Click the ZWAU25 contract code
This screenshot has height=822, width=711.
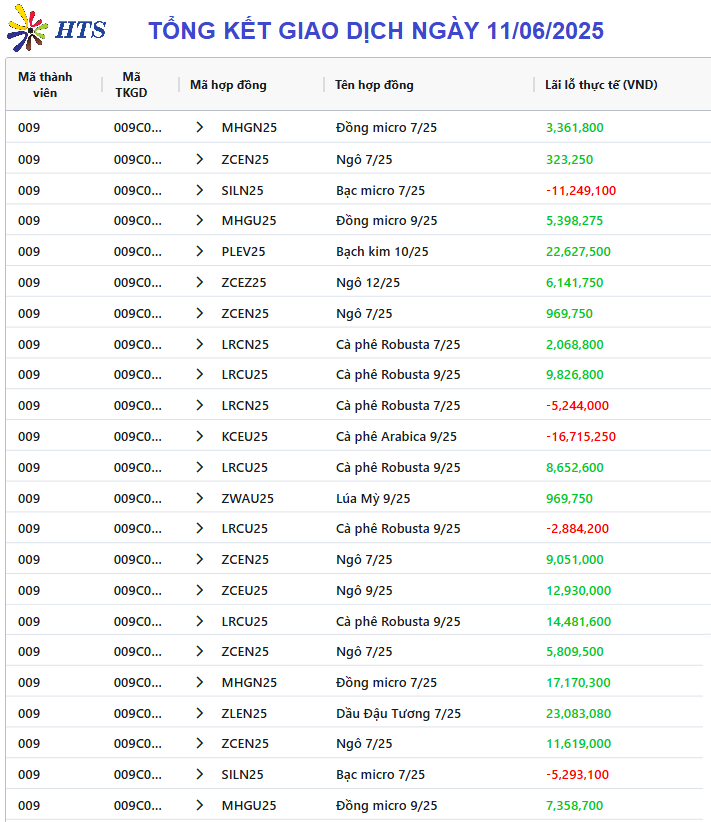click(247, 498)
